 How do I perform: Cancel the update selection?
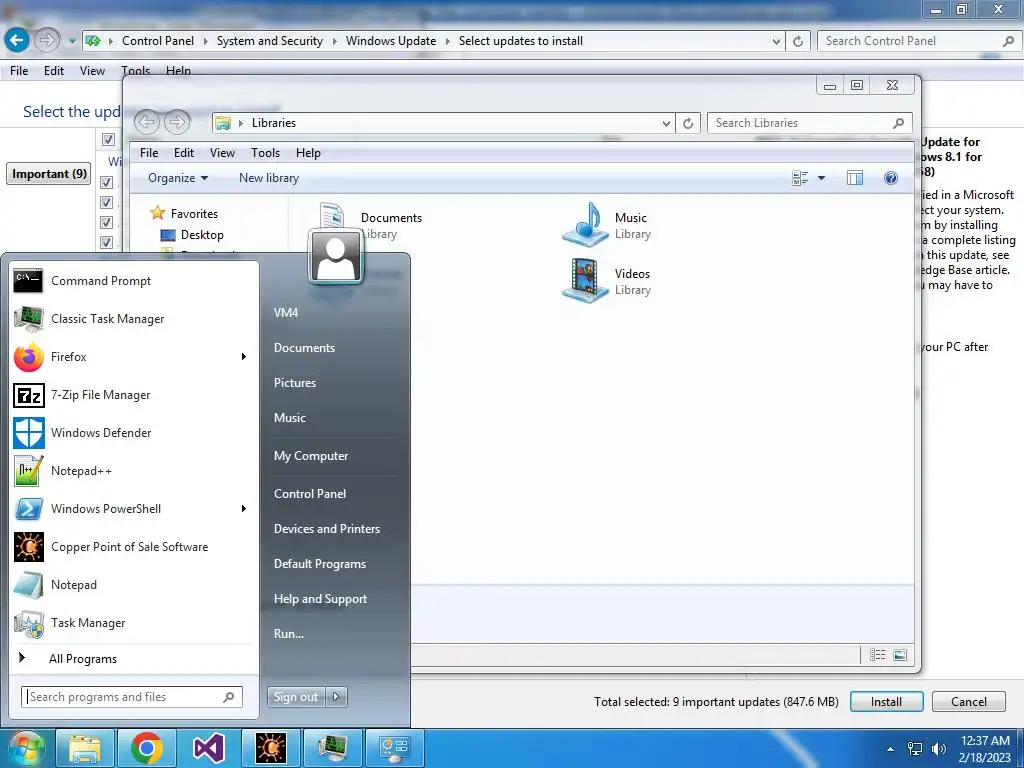968,701
